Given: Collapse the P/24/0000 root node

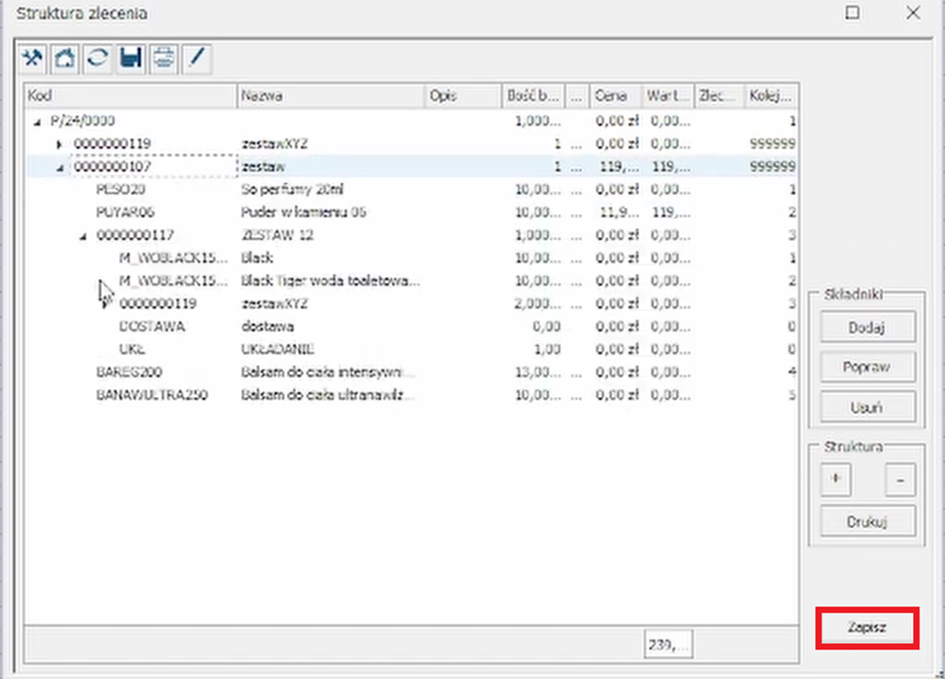Looking at the screenshot, I should 38,121.
